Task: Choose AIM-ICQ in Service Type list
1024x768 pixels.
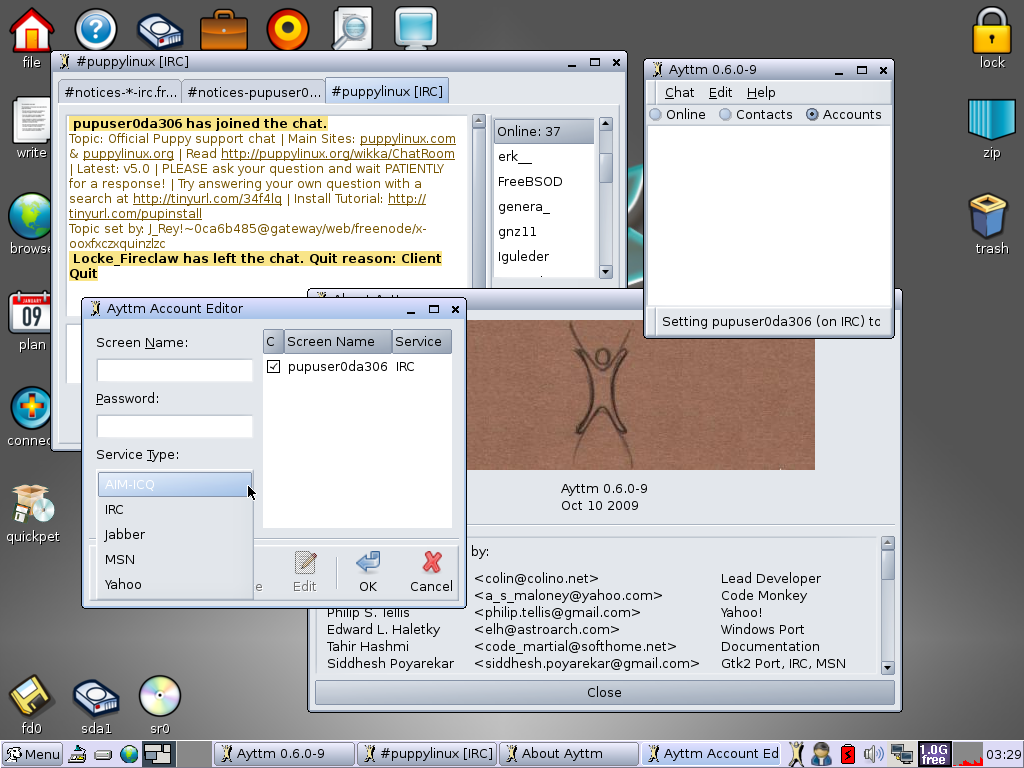Action: [x=175, y=485]
